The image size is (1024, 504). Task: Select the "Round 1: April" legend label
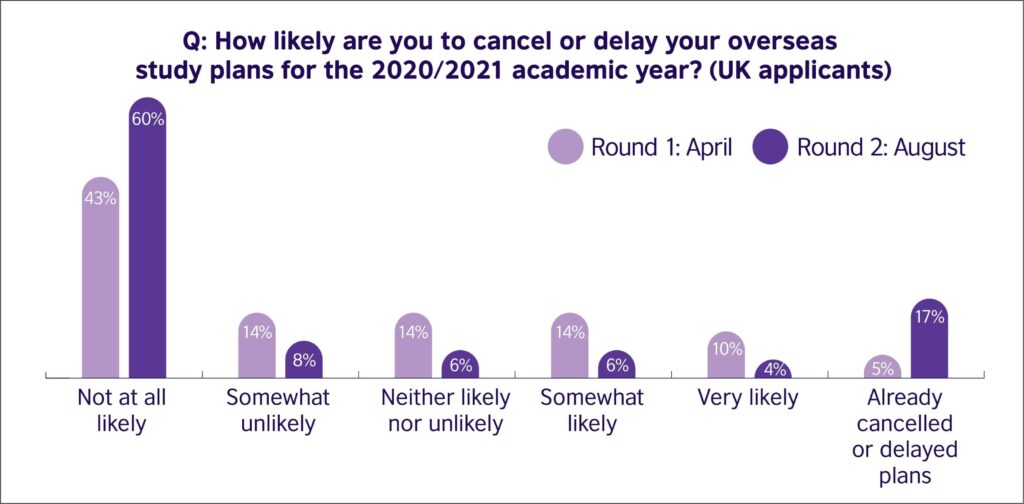(662, 147)
